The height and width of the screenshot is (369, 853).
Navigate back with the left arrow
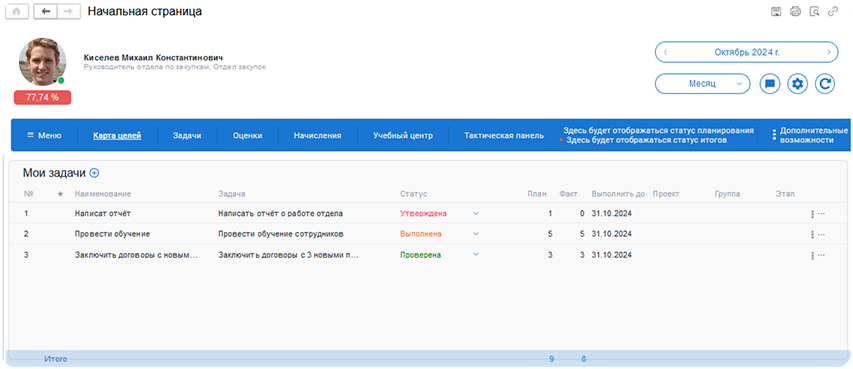click(x=45, y=11)
